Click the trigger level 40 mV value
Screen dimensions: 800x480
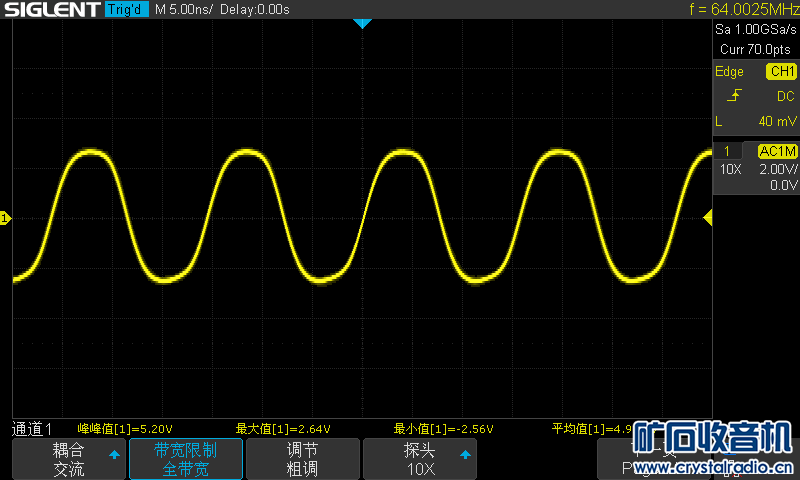[x=777, y=121]
